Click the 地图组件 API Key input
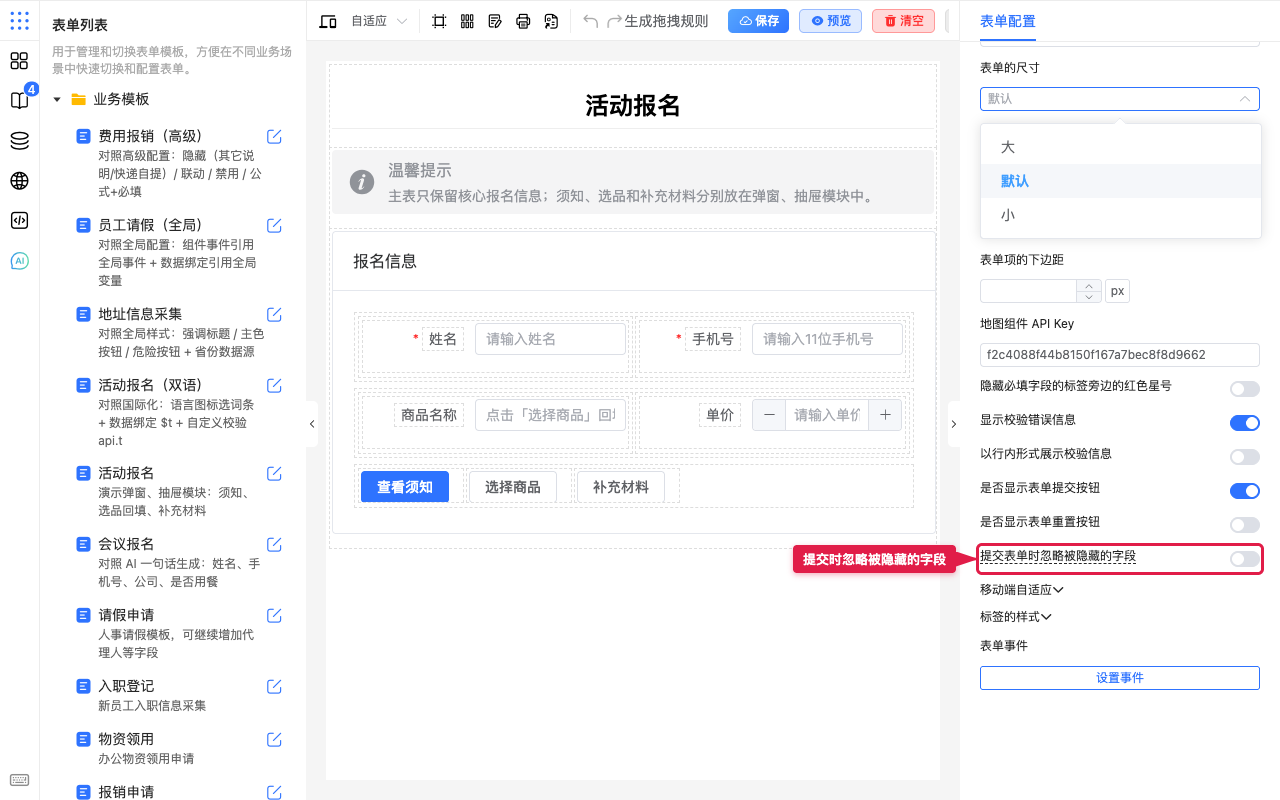The image size is (1280, 800). 1119,355
